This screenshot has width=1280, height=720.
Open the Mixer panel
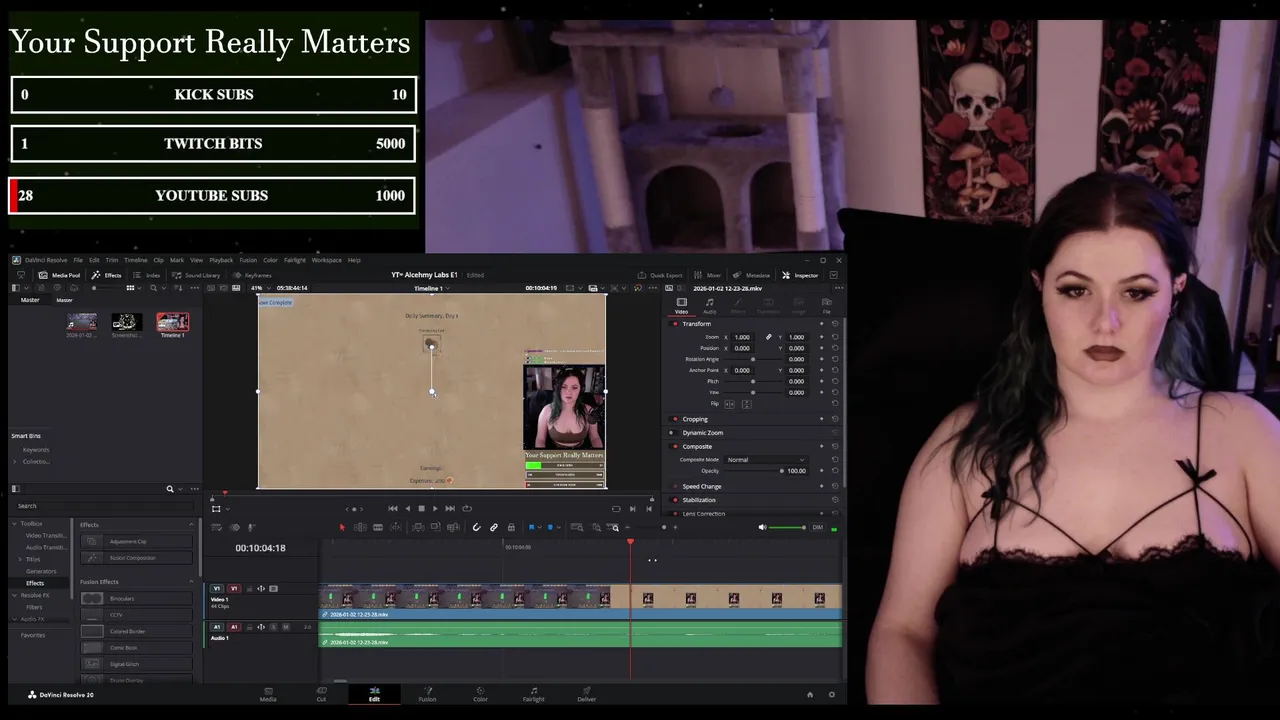click(x=708, y=275)
